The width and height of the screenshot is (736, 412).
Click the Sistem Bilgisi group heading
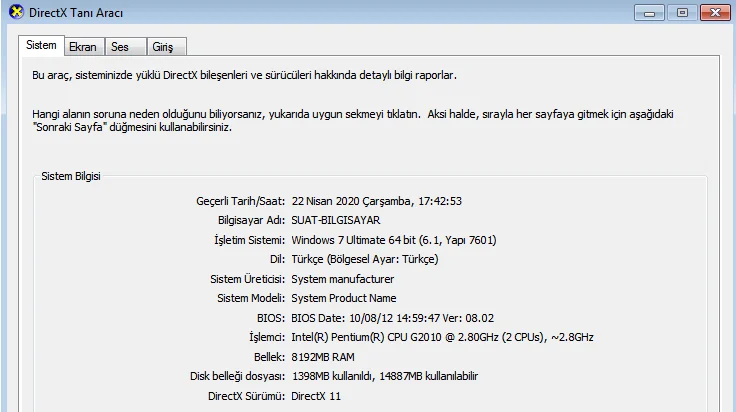click(71, 176)
